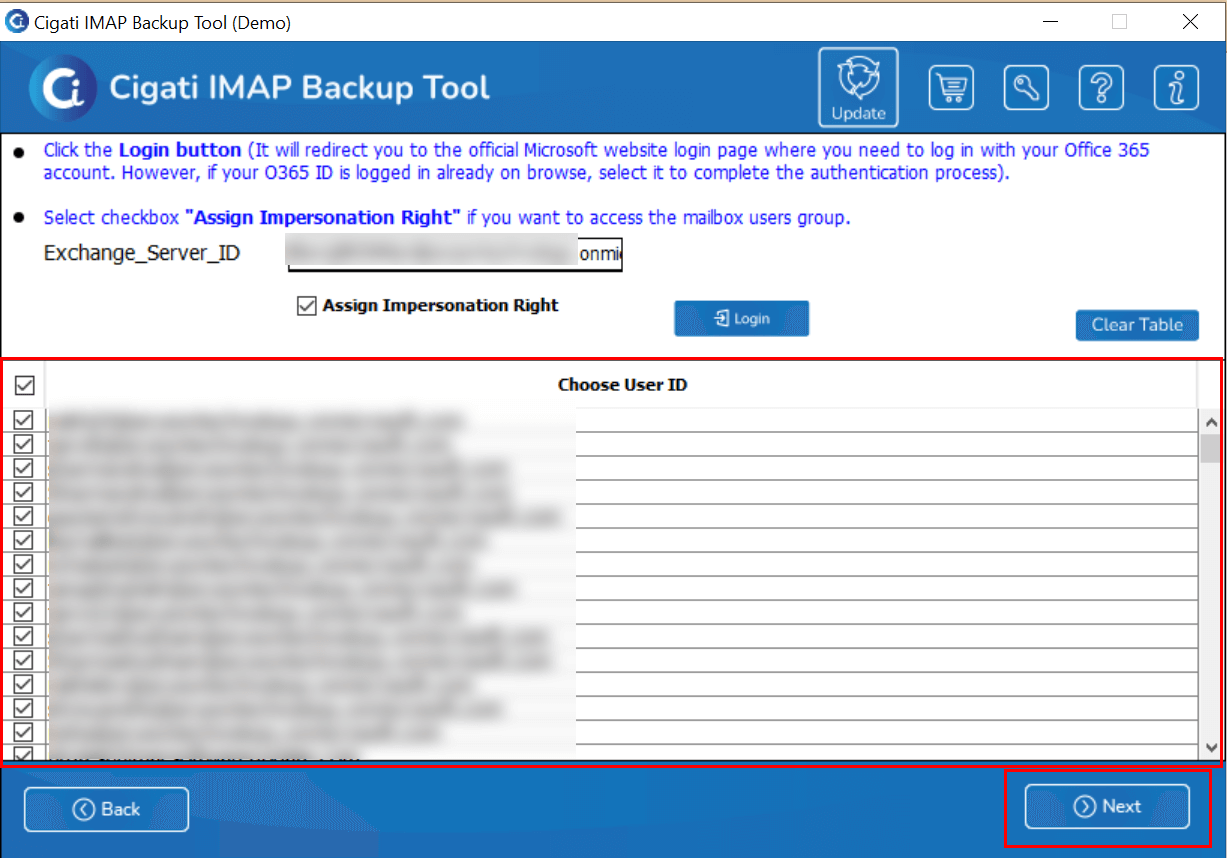The height and width of the screenshot is (859, 1227).
Task: Minimize the Cigati IMAP Backup Tool window
Action: [1049, 21]
